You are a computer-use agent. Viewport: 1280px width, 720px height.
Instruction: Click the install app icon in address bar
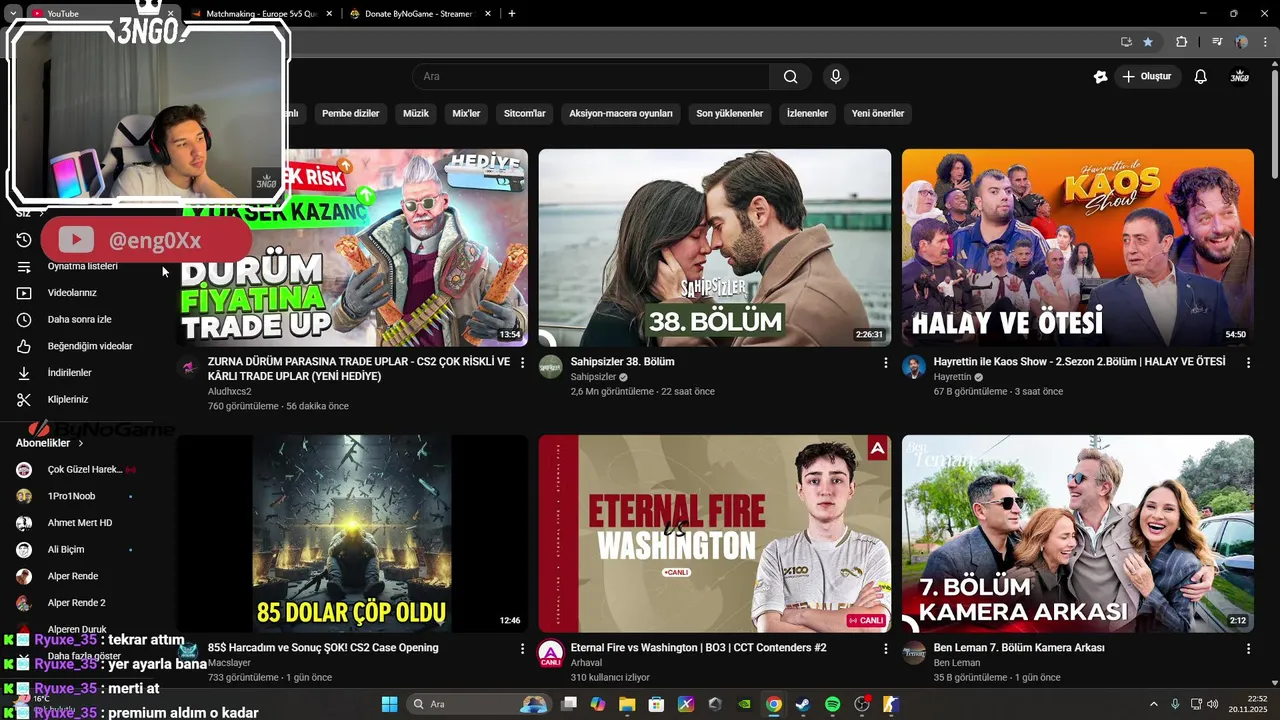point(1126,42)
